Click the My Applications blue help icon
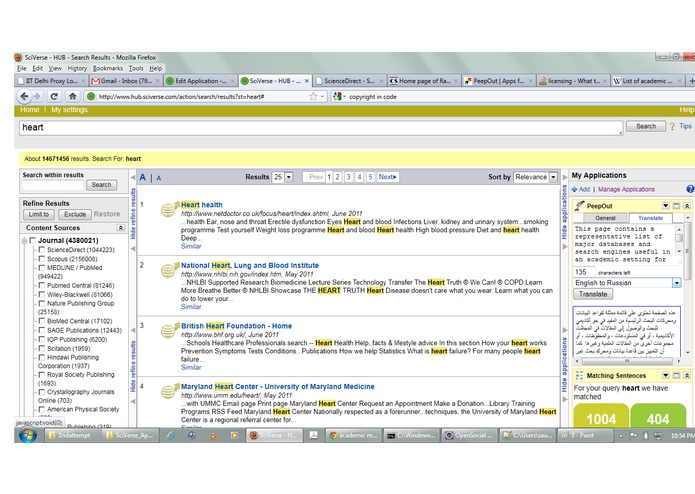Screen dimensions: 695x494 [690, 189]
